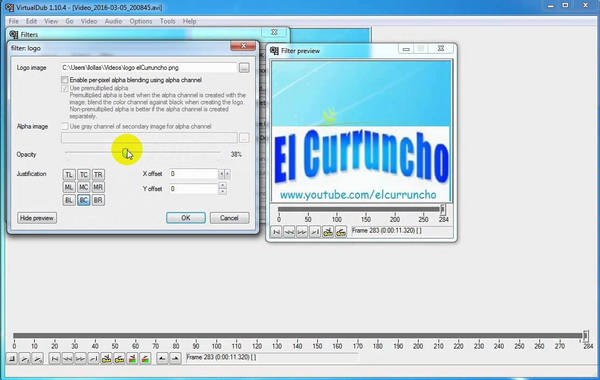600x380 pixels.
Task: Open the View menu
Action: 51,21
